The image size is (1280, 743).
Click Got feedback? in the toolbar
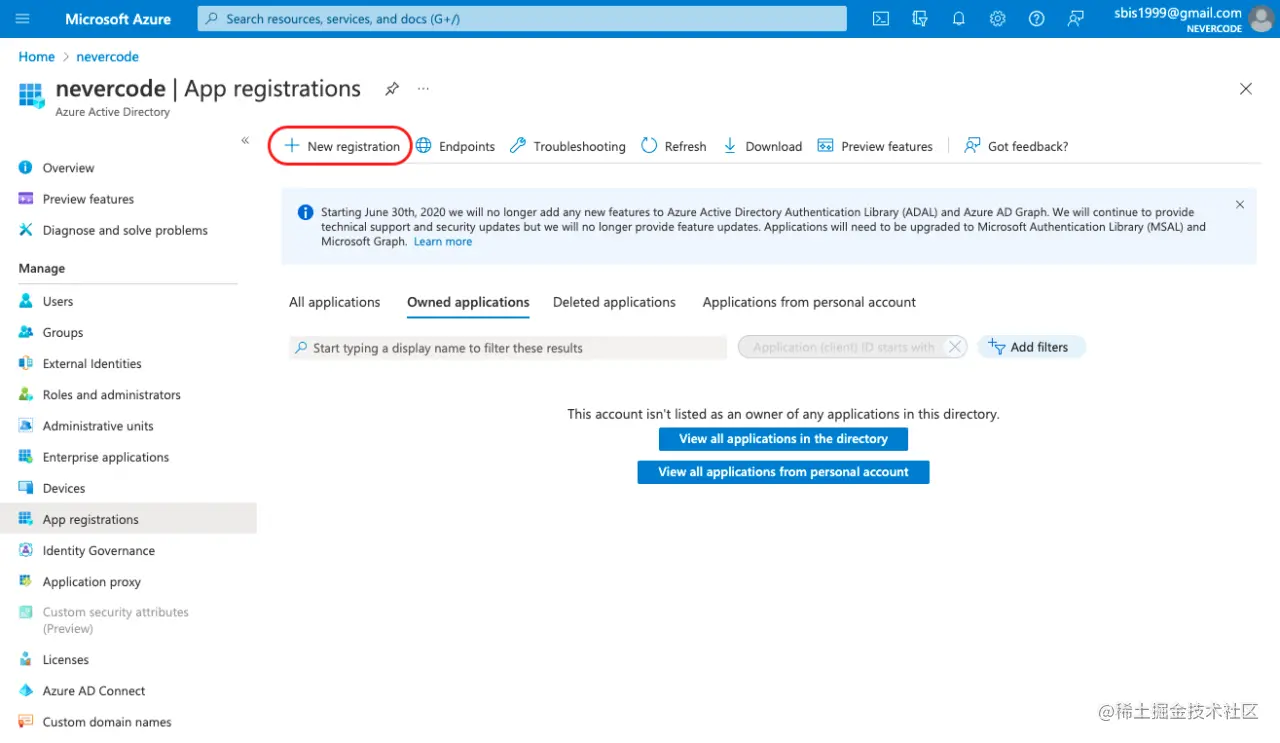[1016, 146]
